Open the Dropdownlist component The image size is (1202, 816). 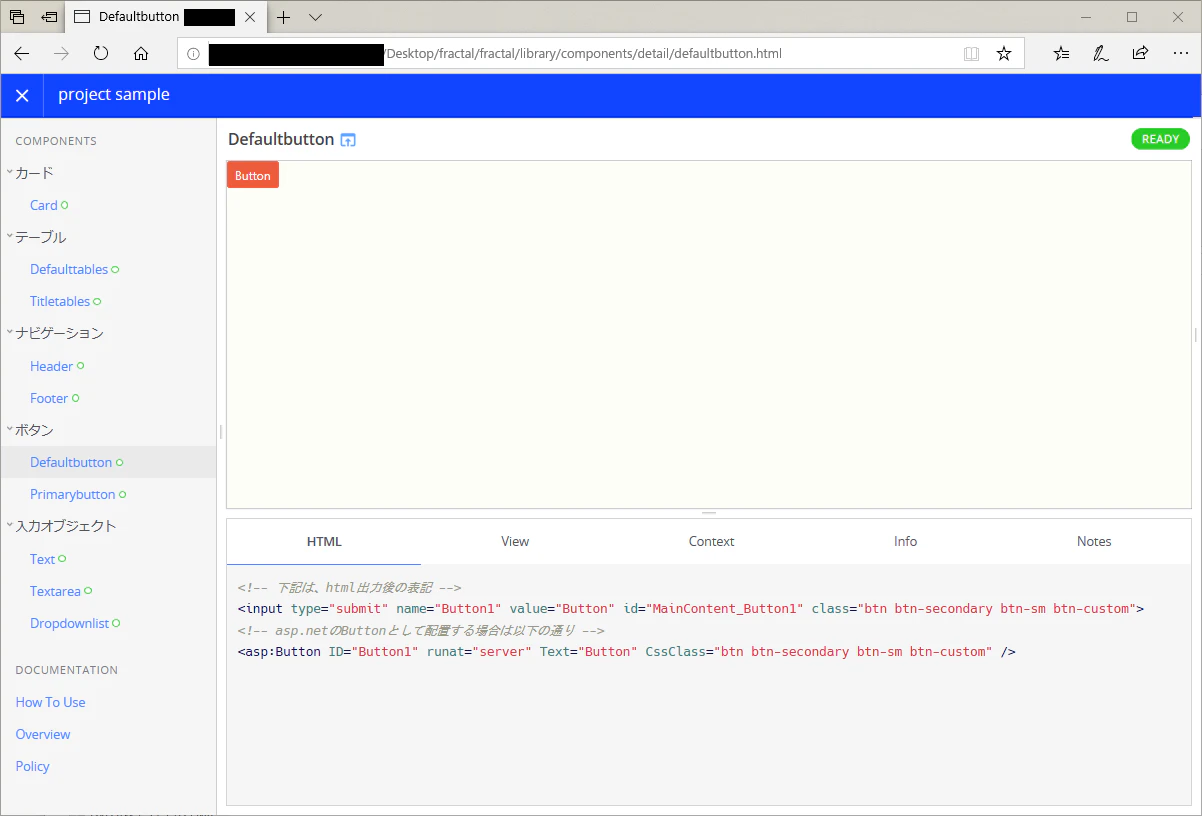click(x=70, y=623)
